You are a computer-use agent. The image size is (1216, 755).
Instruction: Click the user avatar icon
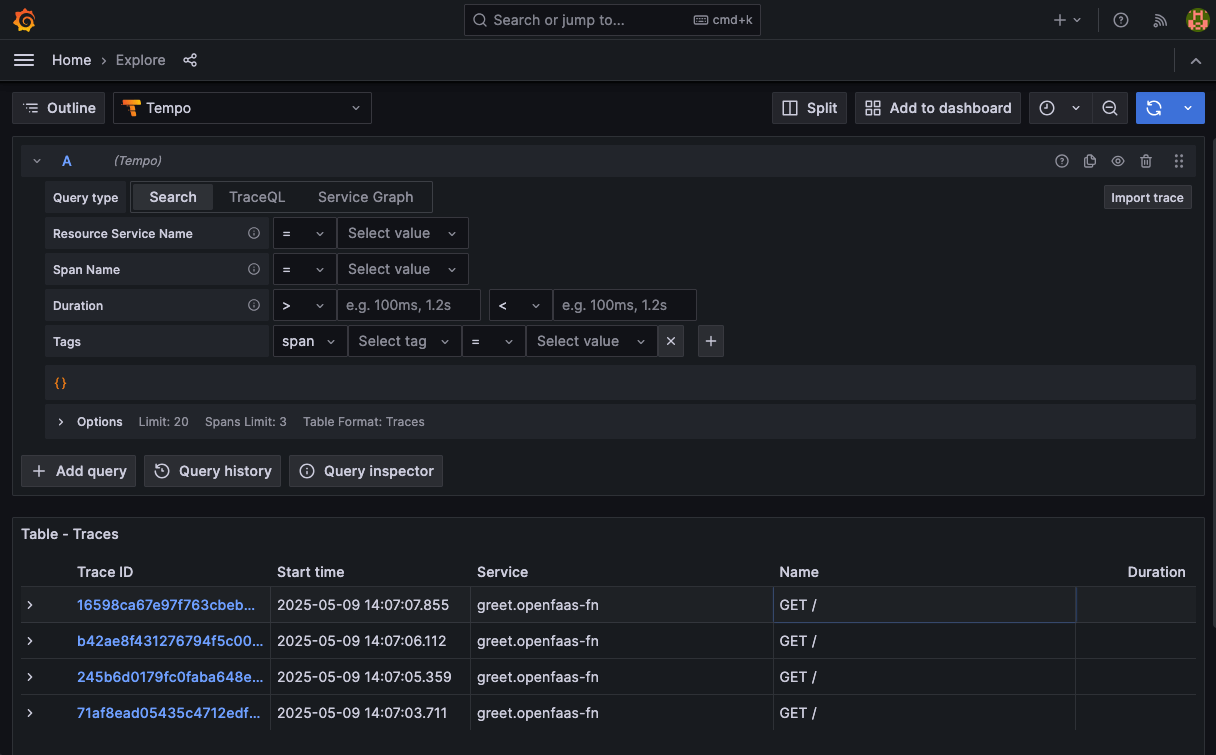[1197, 20]
